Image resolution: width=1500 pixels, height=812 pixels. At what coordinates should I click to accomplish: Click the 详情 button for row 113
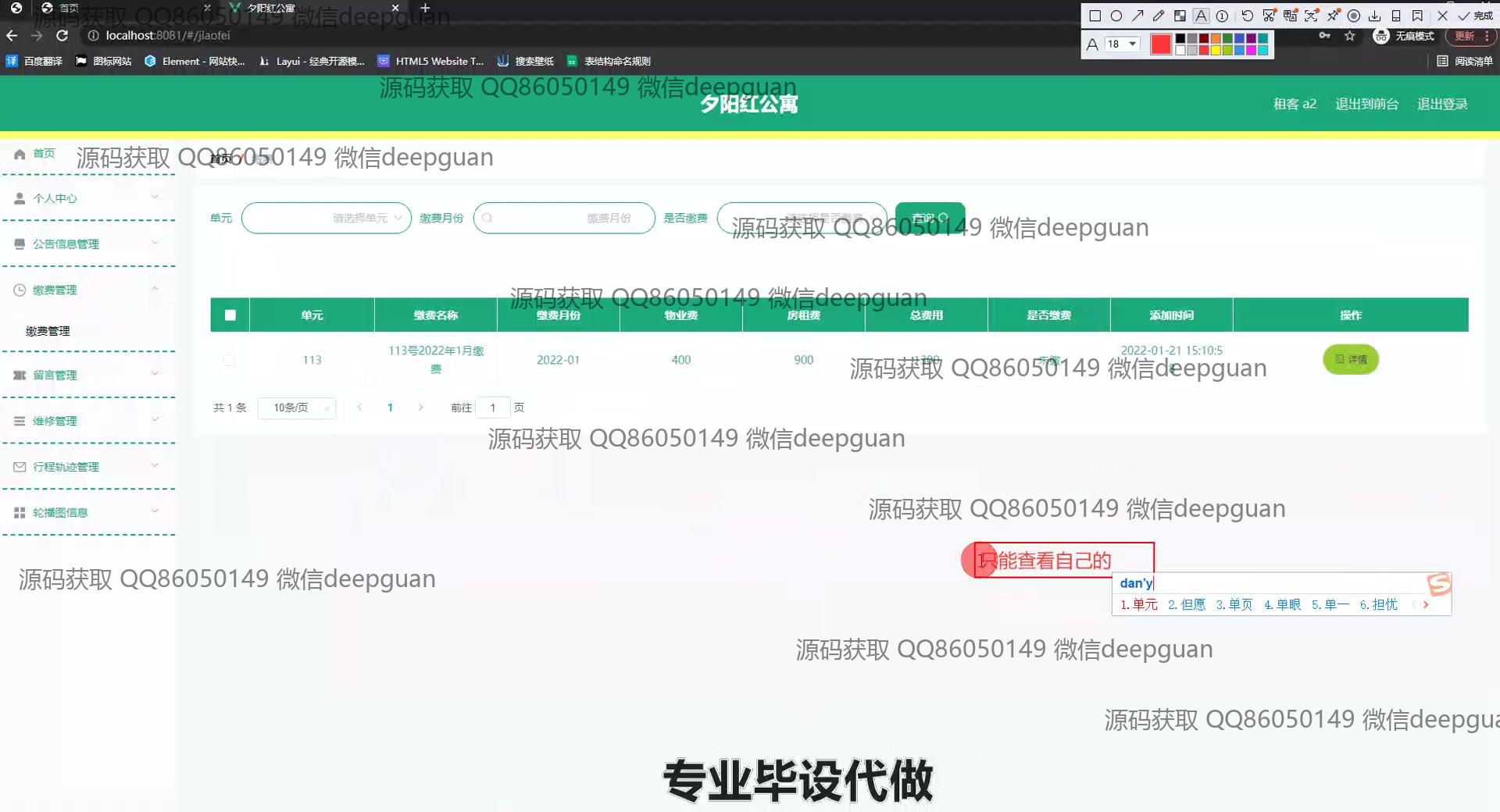coord(1351,360)
